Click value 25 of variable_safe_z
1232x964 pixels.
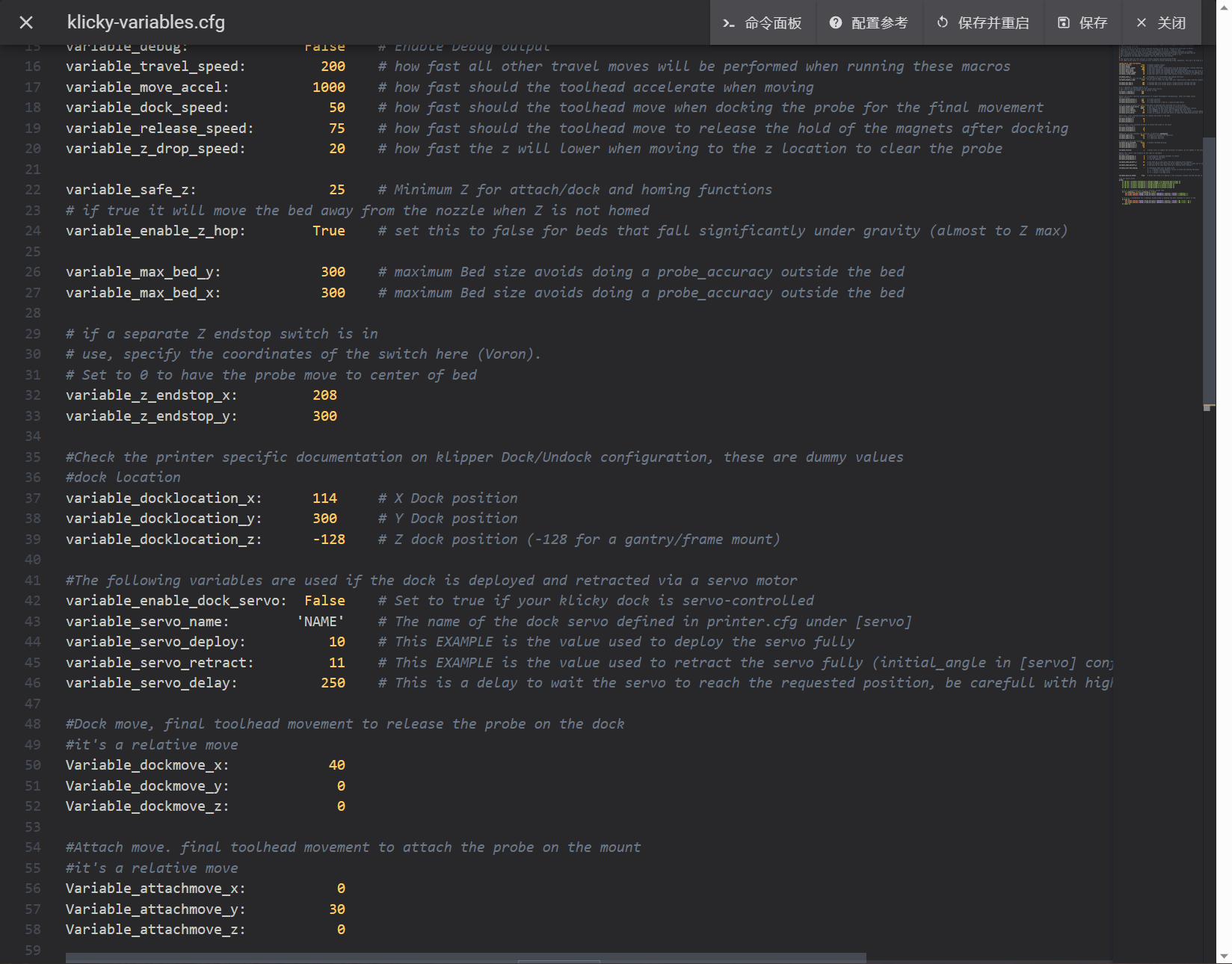337,190
